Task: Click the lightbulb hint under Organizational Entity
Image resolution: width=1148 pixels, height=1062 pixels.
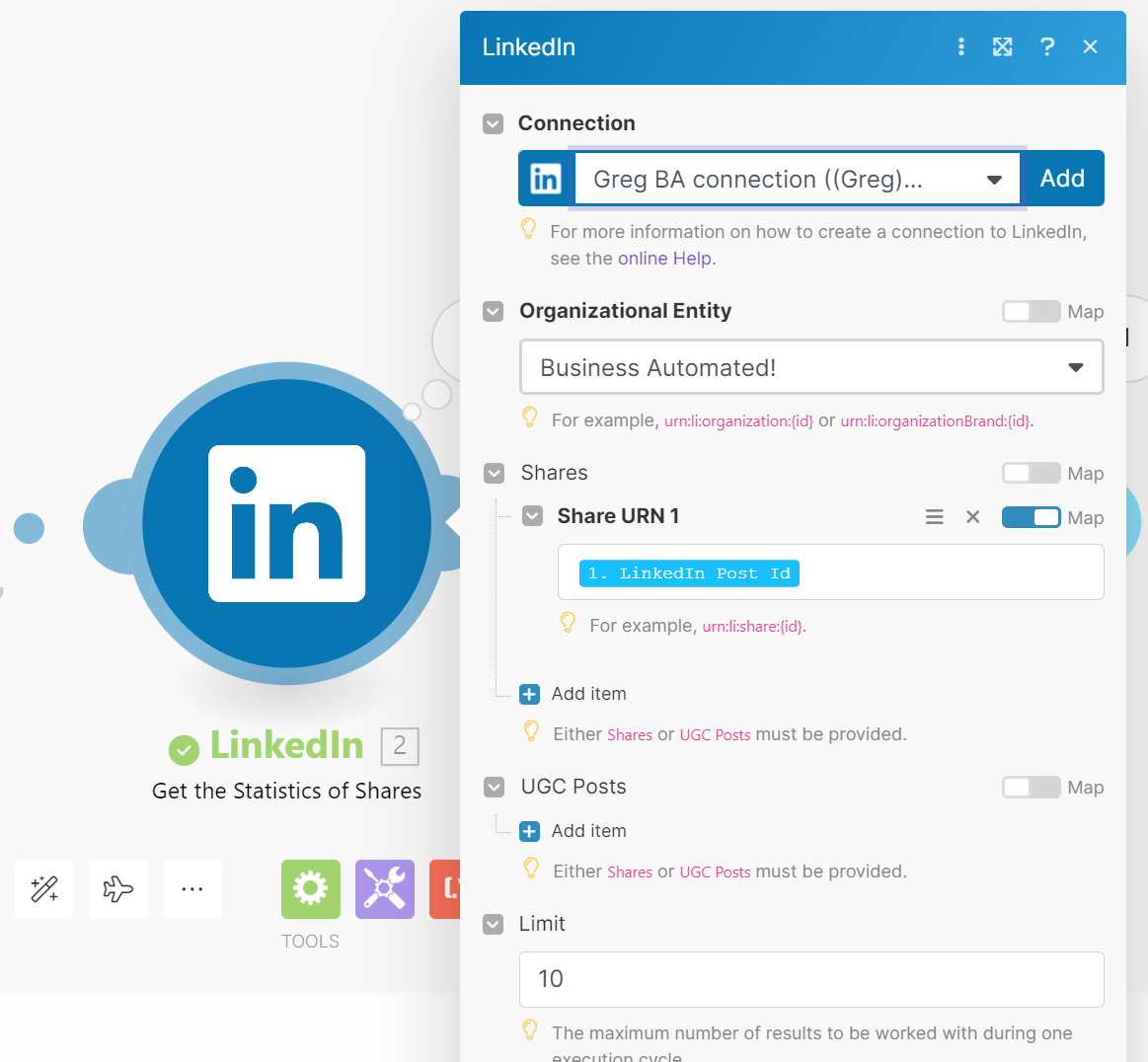Action: 529,417
